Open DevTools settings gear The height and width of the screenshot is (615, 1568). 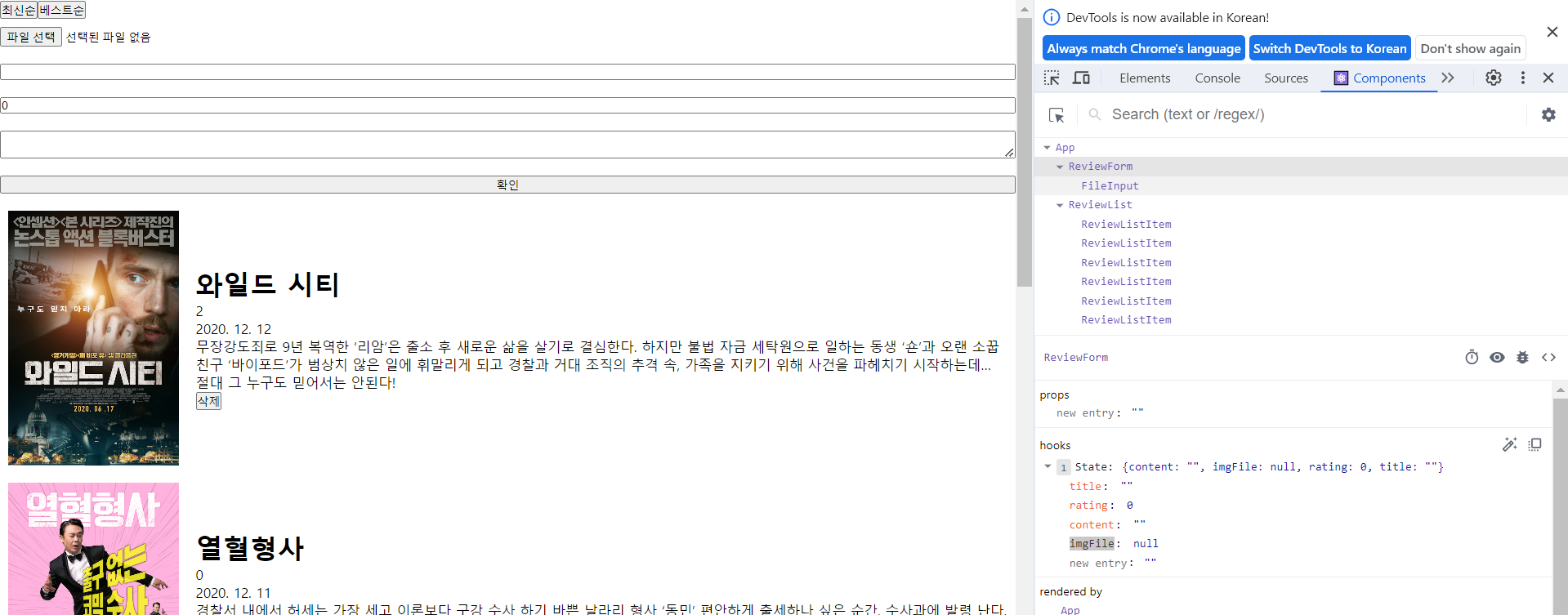[x=1494, y=78]
